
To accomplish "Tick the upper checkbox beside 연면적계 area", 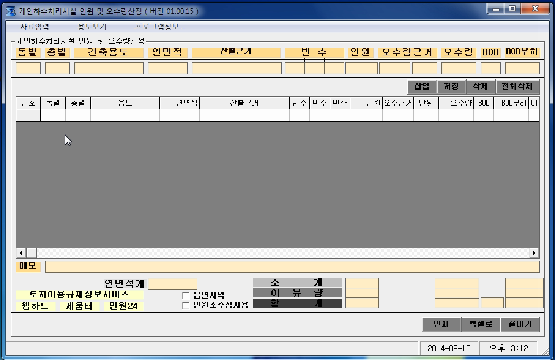I will coord(185,295).
